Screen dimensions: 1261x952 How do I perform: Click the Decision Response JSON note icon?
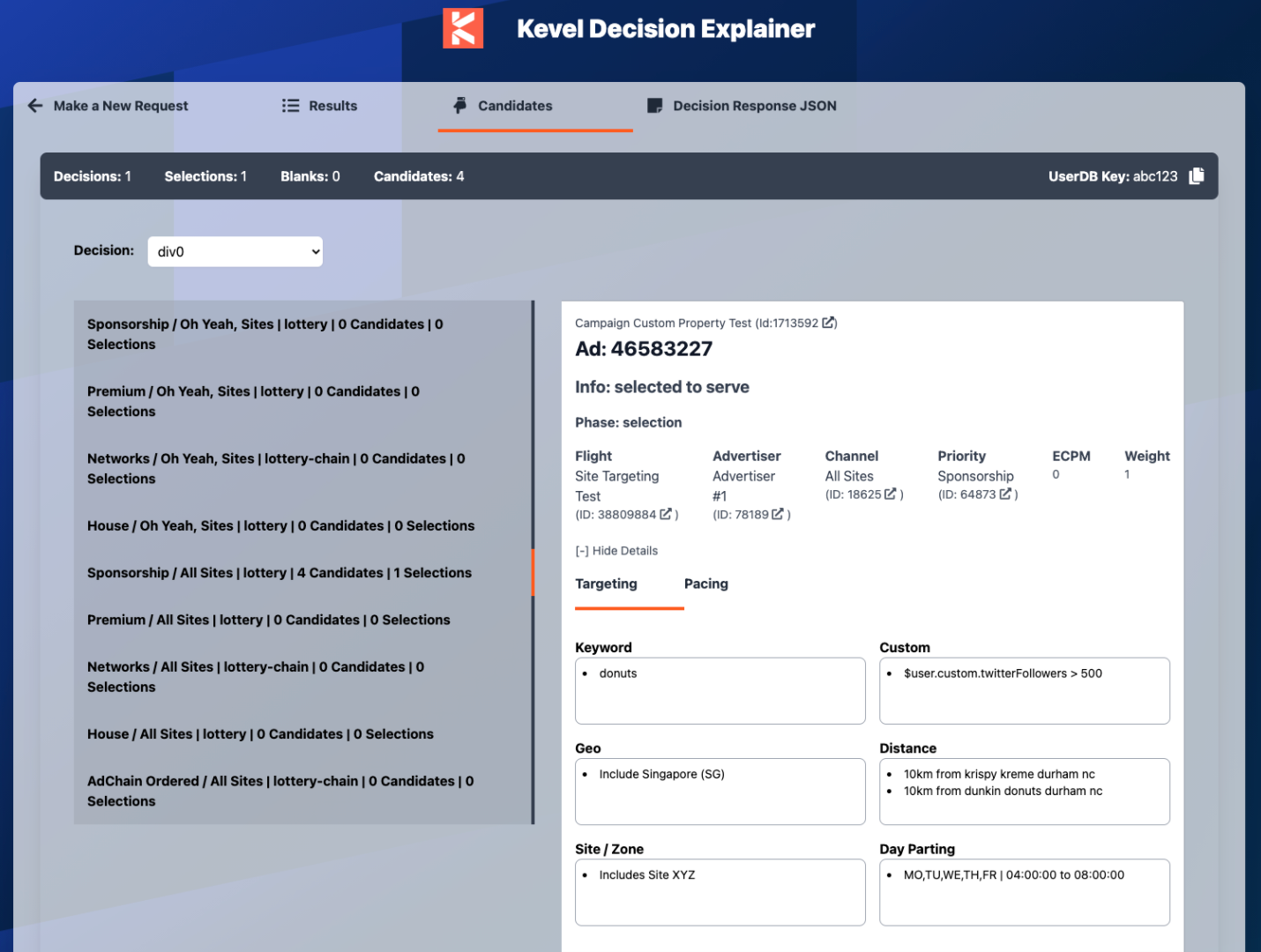click(x=655, y=106)
